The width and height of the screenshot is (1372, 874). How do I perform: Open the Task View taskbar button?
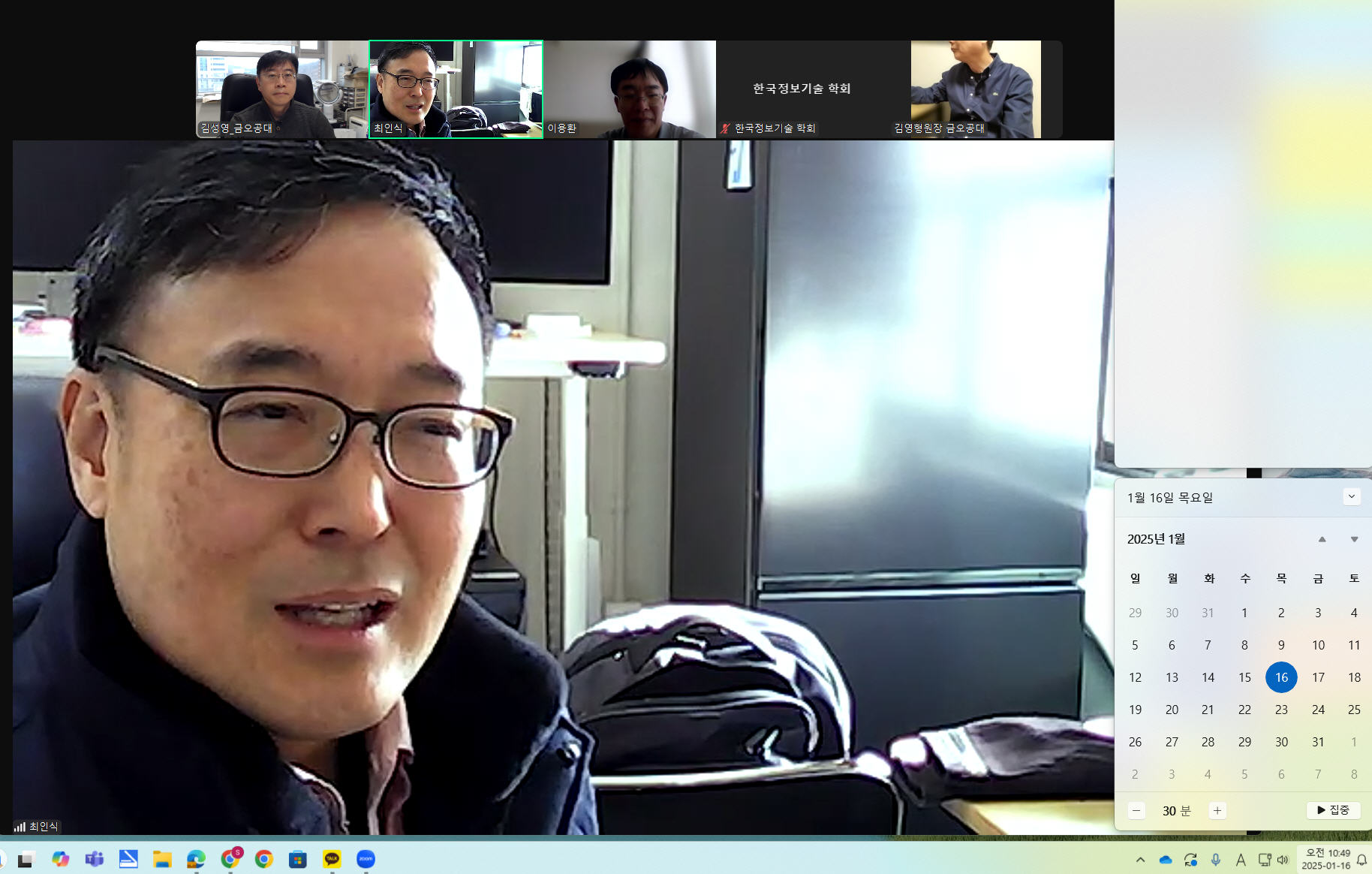[x=27, y=859]
